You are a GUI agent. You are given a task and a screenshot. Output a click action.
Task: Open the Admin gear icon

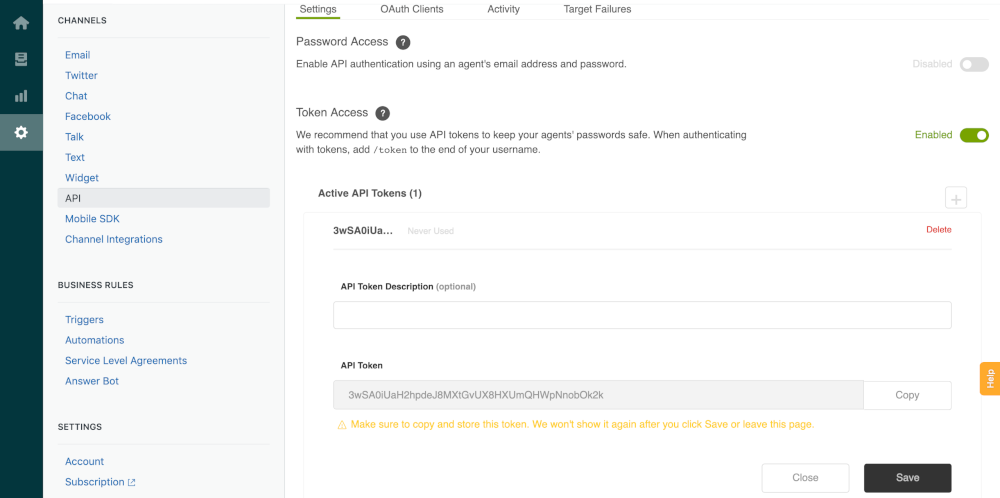[x=21, y=132]
